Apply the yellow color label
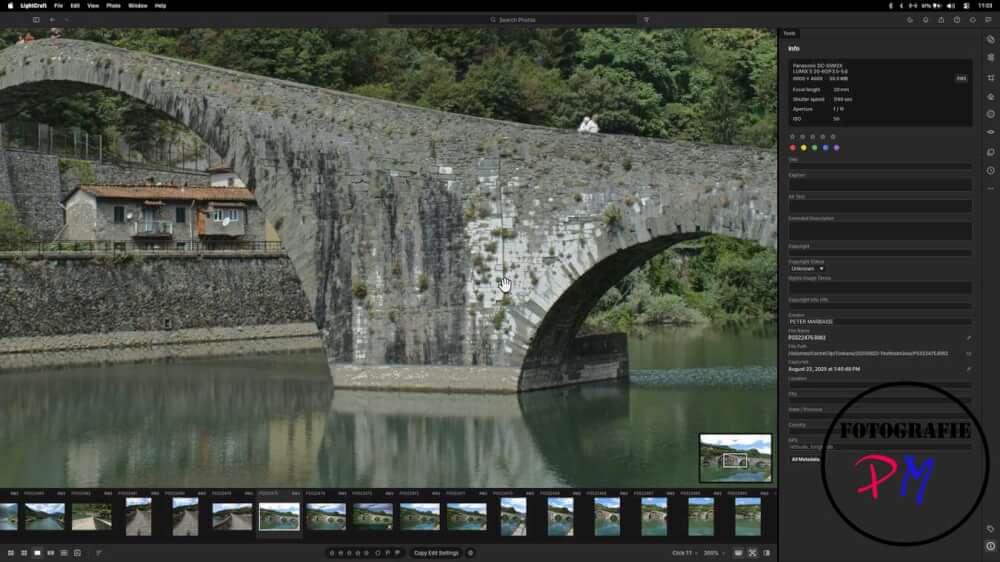The width and height of the screenshot is (1000, 562). coord(804,147)
